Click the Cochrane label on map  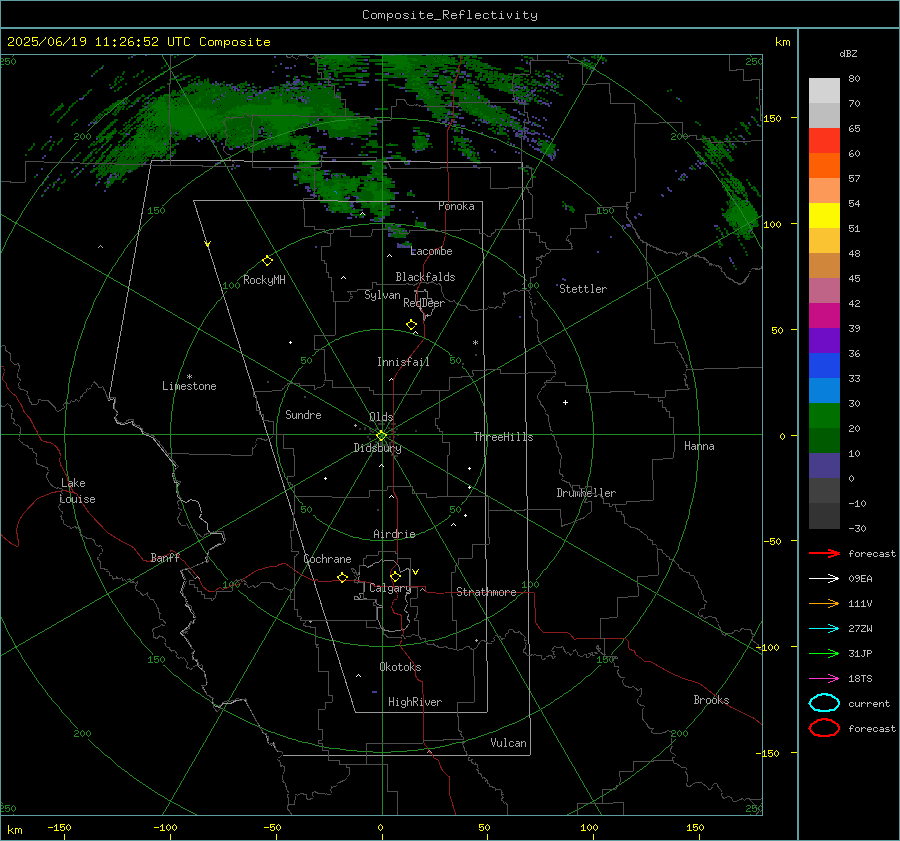[327, 559]
